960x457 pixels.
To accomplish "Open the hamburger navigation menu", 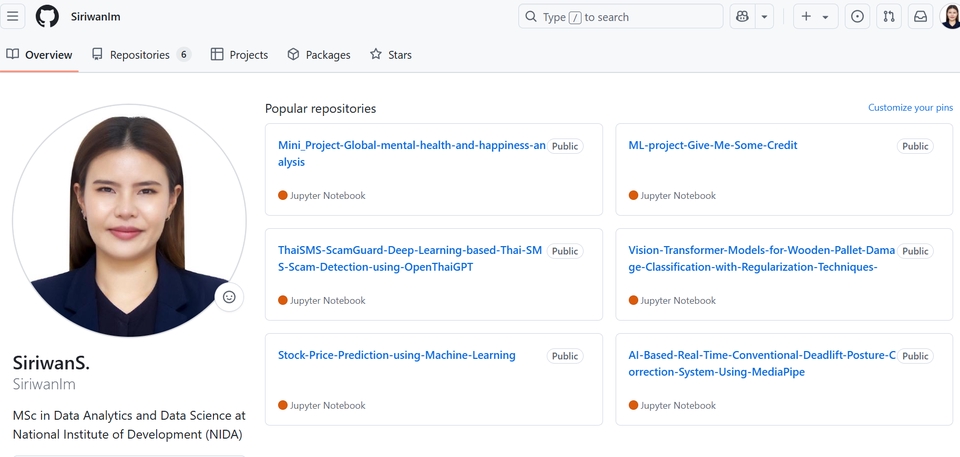I will pos(13,17).
